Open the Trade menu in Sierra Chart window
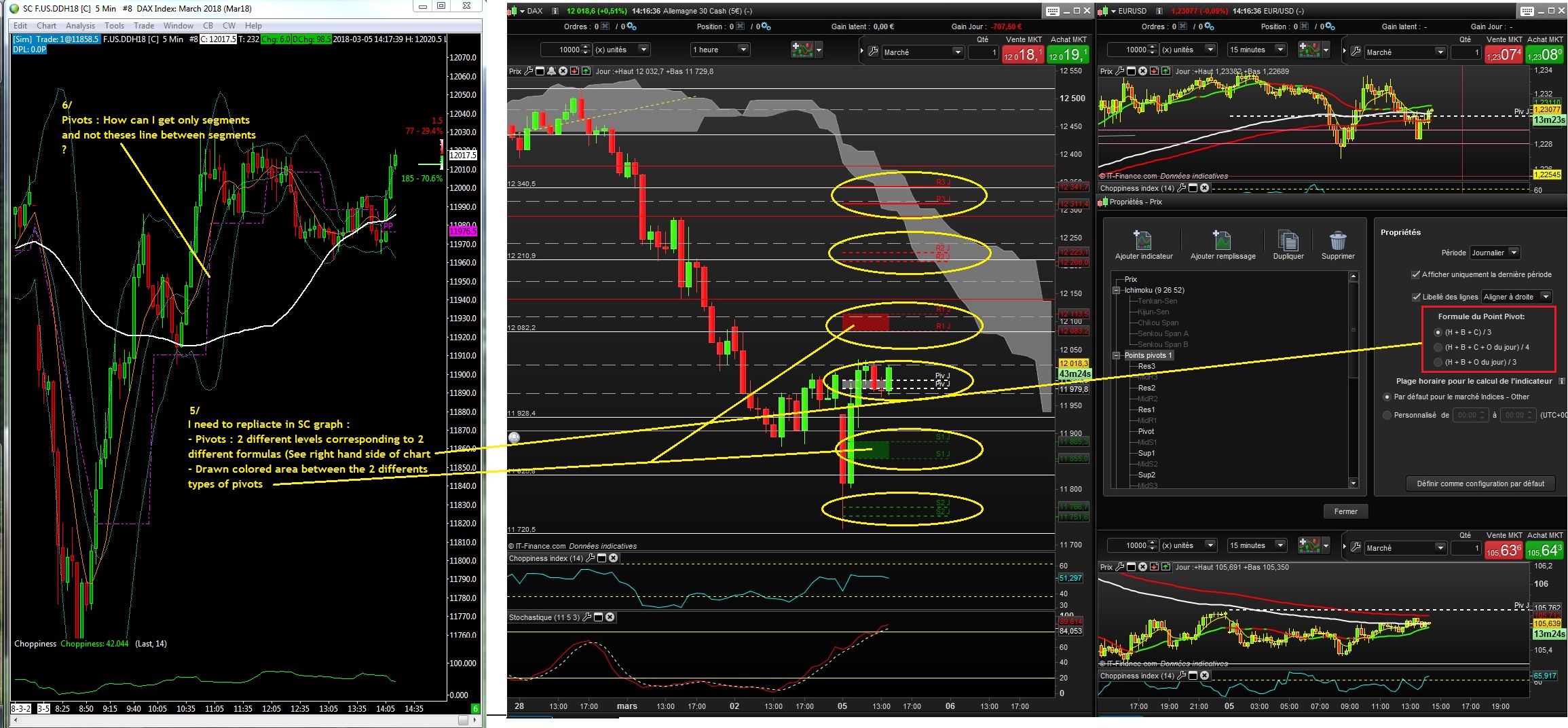This screenshot has width=1568, height=728. point(144,26)
